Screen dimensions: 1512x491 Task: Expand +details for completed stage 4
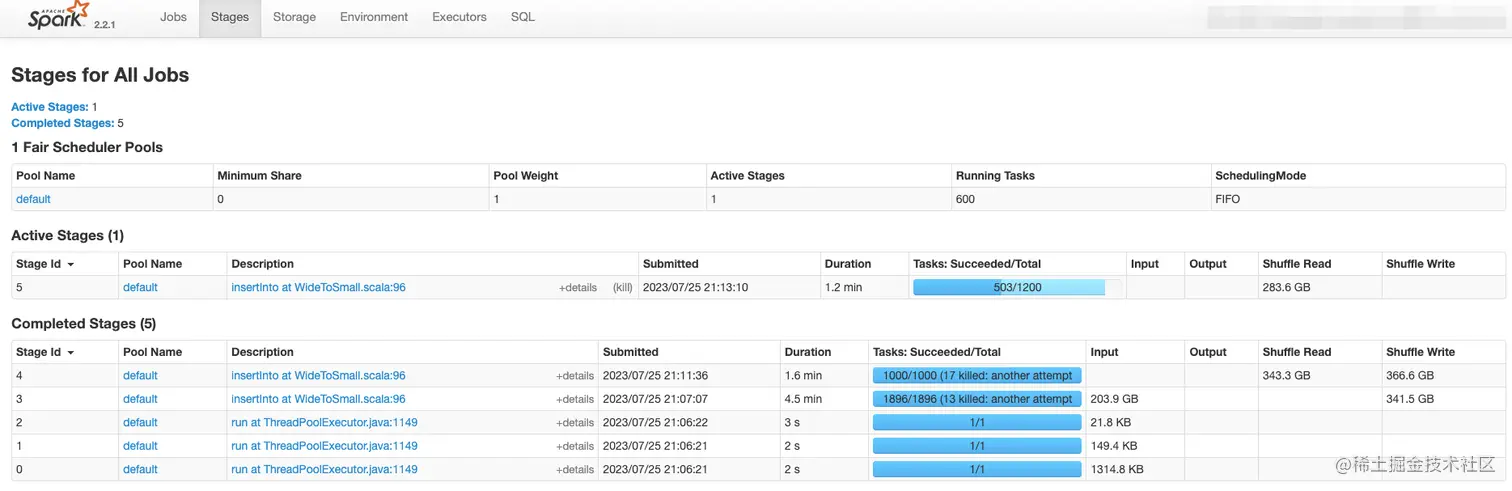click(x=575, y=376)
